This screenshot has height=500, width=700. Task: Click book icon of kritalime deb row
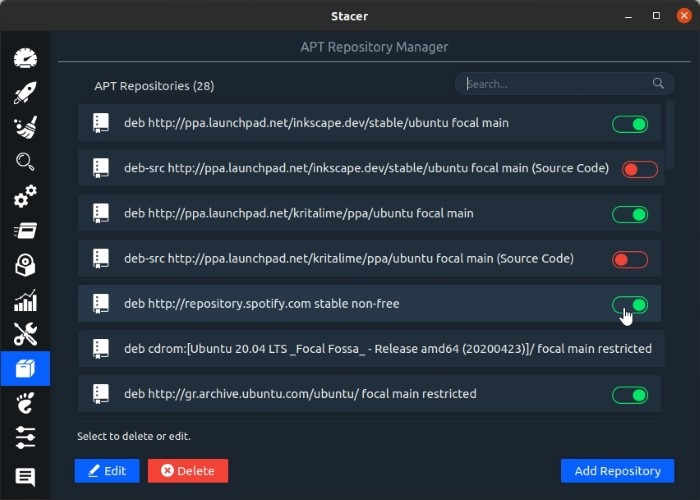(101, 213)
